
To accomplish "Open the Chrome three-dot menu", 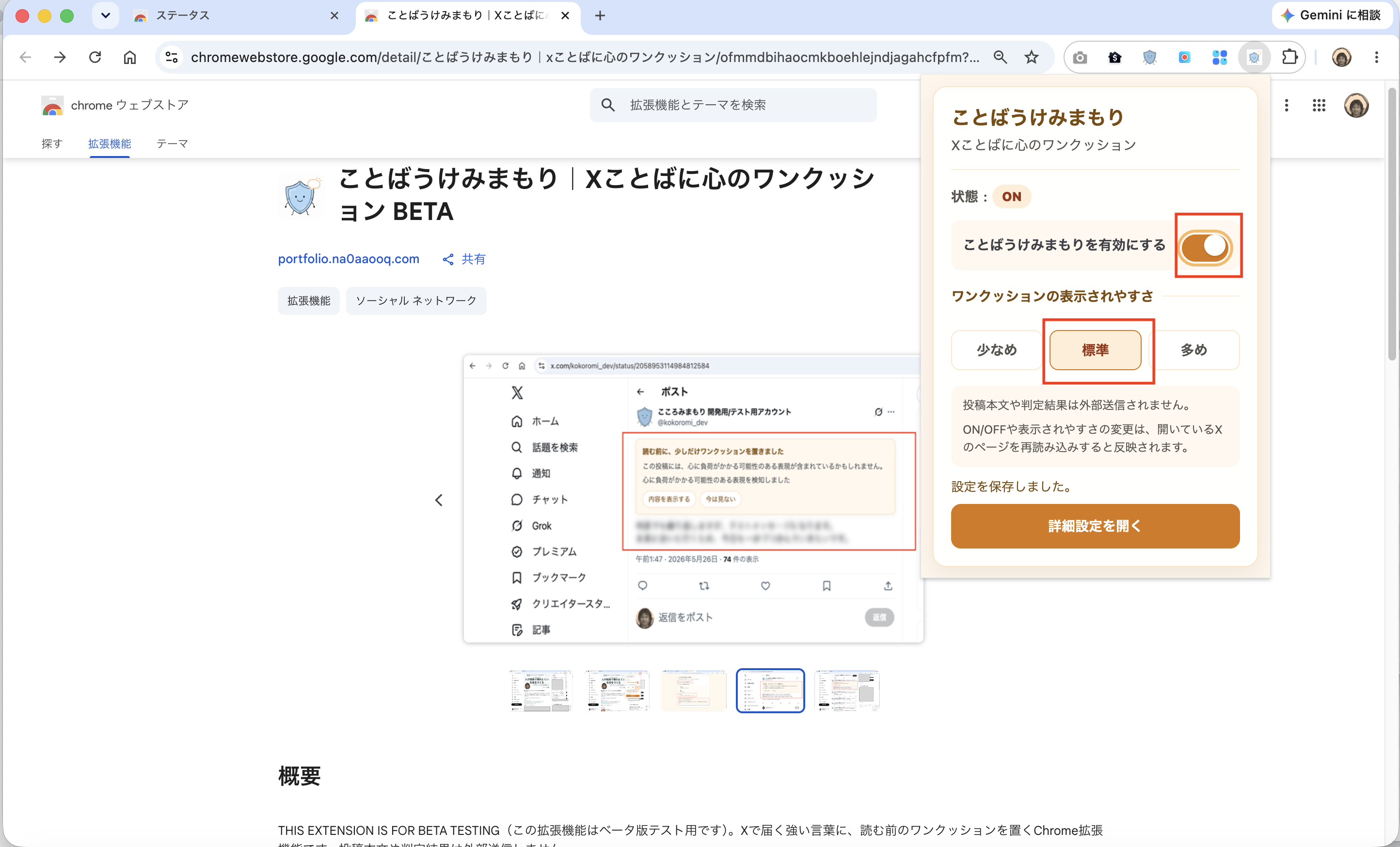I will tap(1376, 57).
